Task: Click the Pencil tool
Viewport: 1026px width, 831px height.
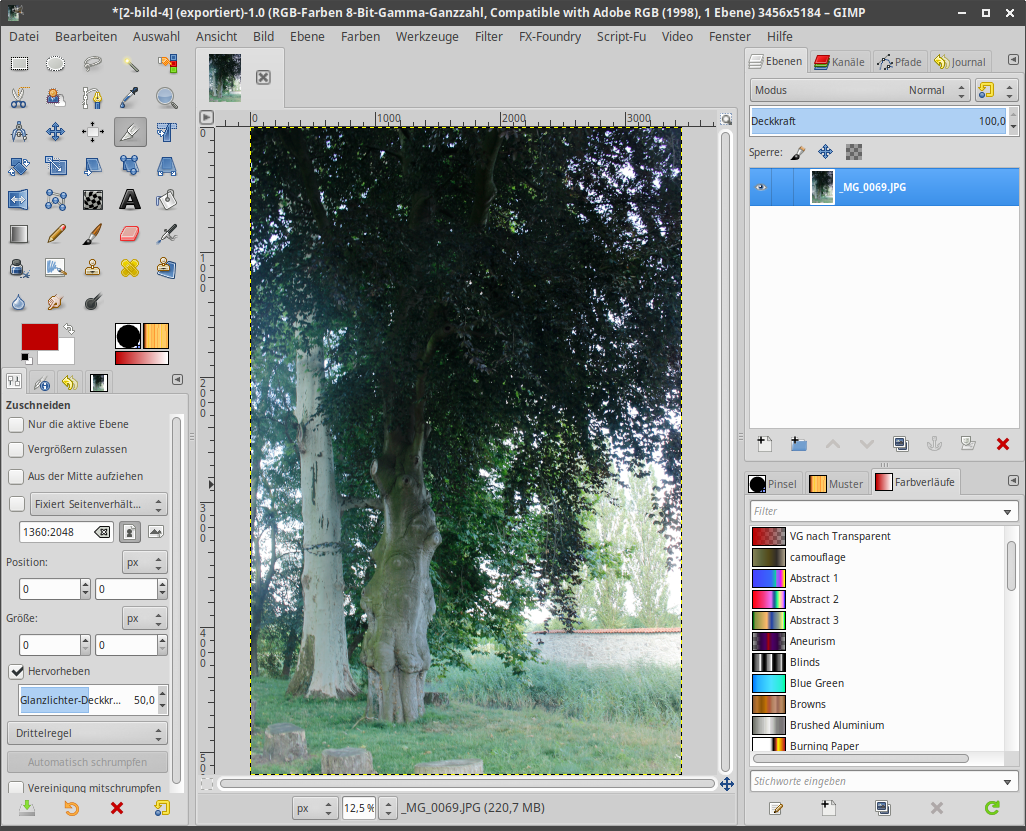Action: pyautogui.click(x=56, y=234)
